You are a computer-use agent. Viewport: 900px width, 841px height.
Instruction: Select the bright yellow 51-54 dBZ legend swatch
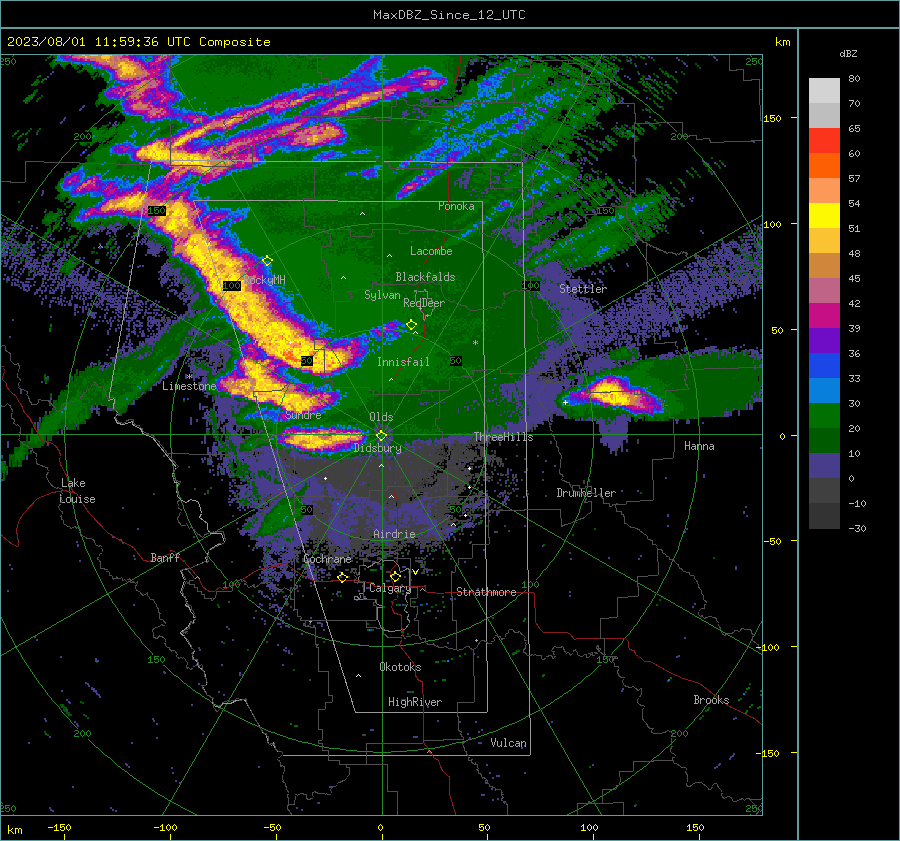[x=824, y=216]
